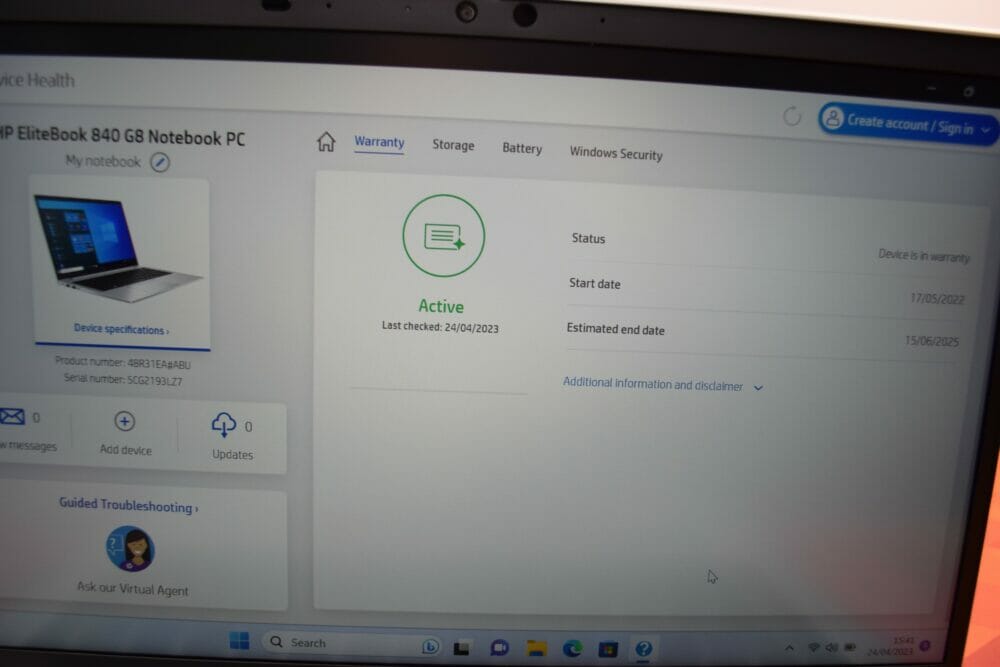This screenshot has width=1000, height=667.
Task: Open the Updates cloud download icon
Action: (x=223, y=425)
